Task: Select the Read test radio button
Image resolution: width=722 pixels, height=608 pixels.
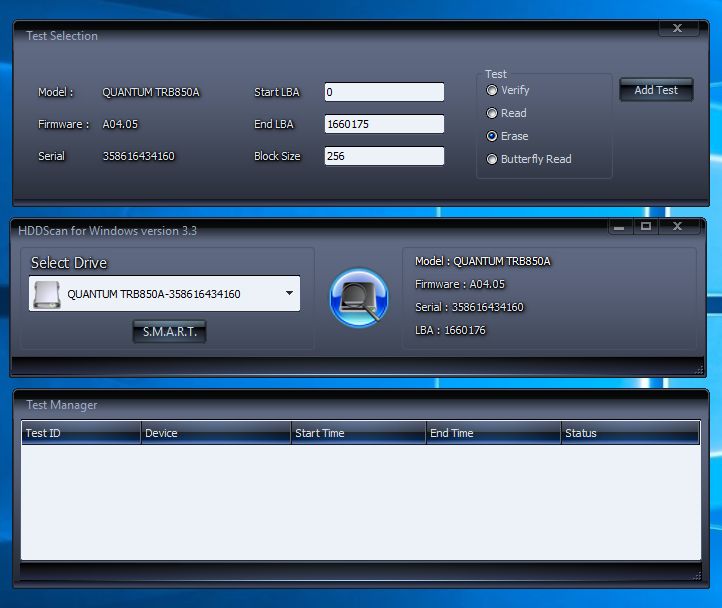Action: (x=492, y=113)
